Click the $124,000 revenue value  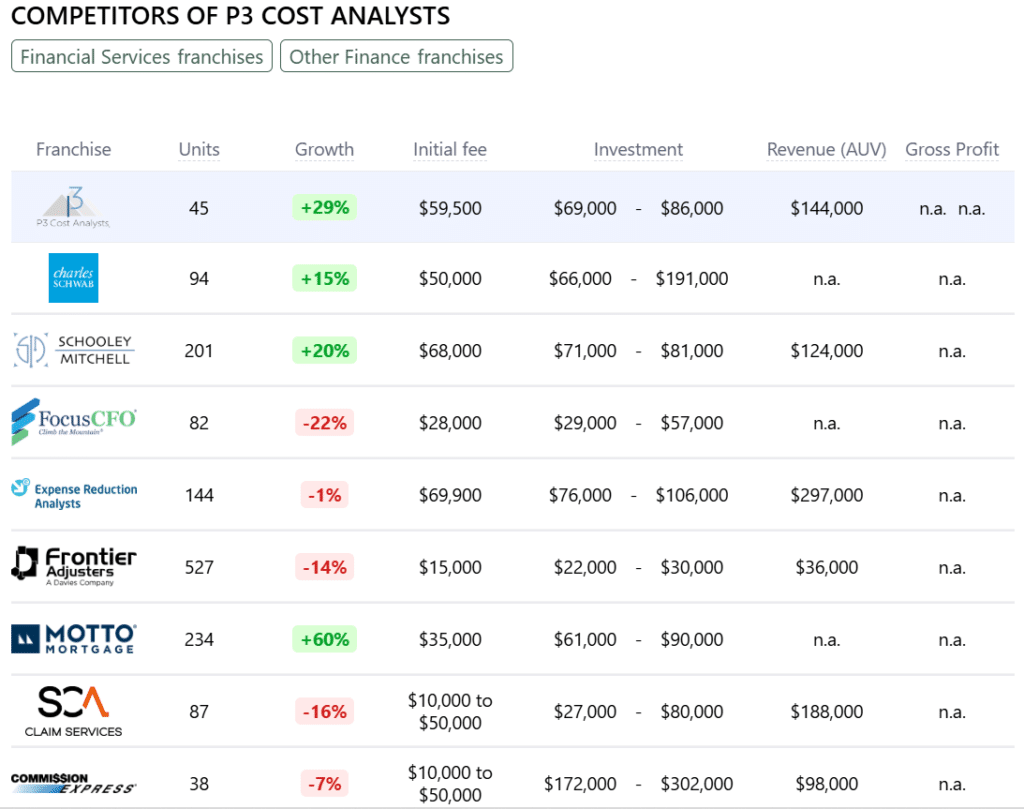coord(826,351)
